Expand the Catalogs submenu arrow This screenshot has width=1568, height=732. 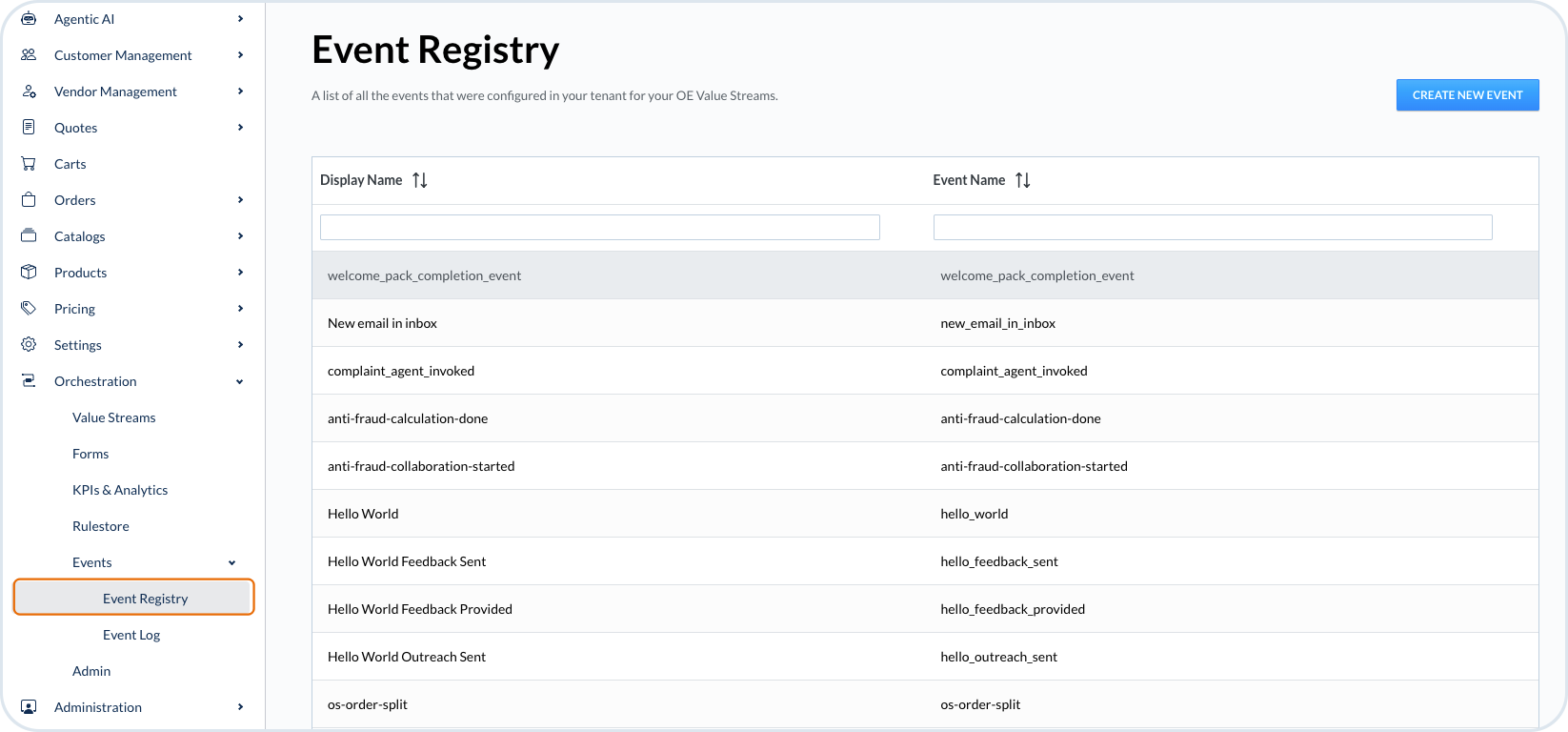[x=240, y=236]
